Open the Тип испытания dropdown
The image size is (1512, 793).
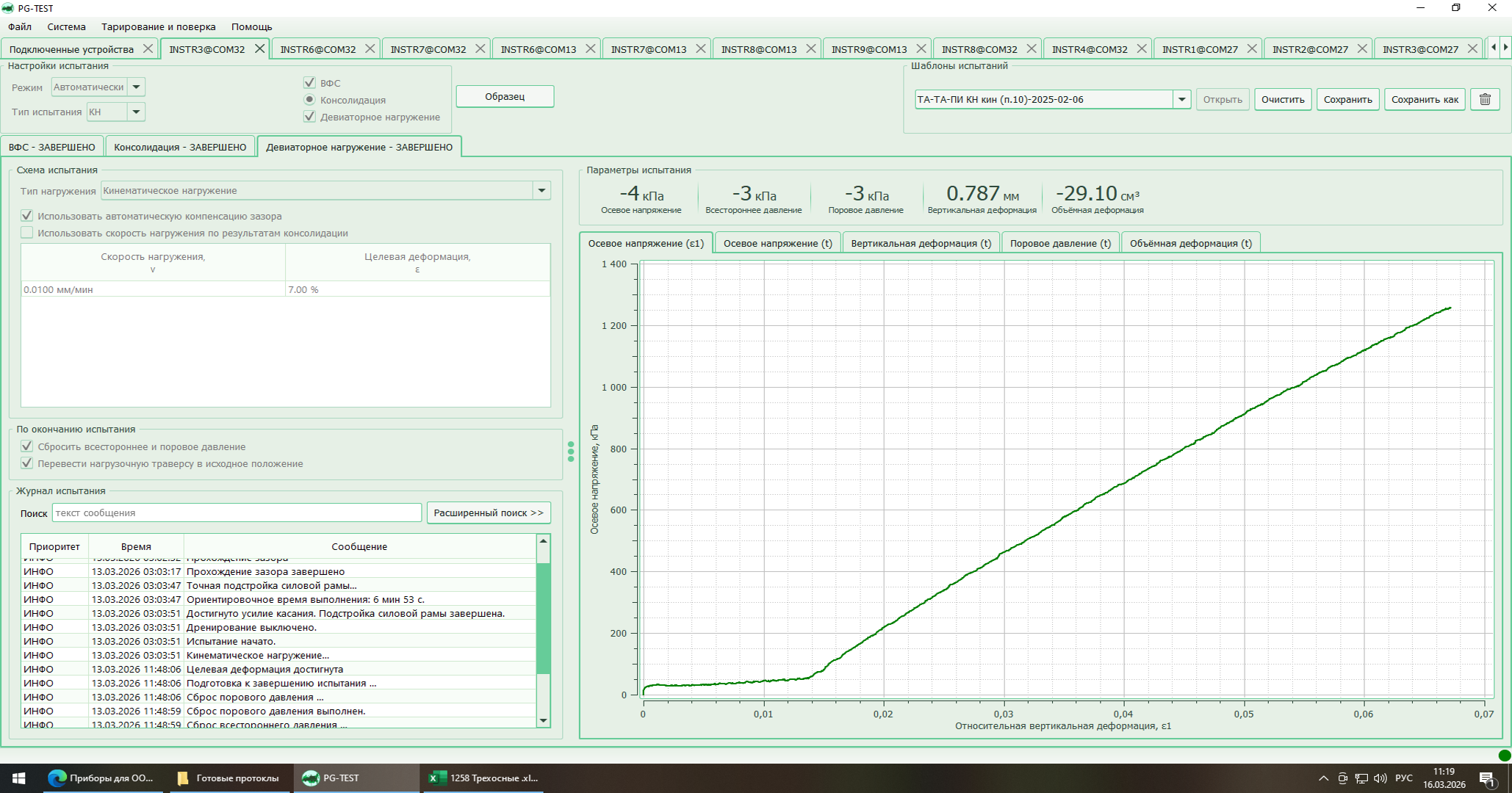click(136, 112)
